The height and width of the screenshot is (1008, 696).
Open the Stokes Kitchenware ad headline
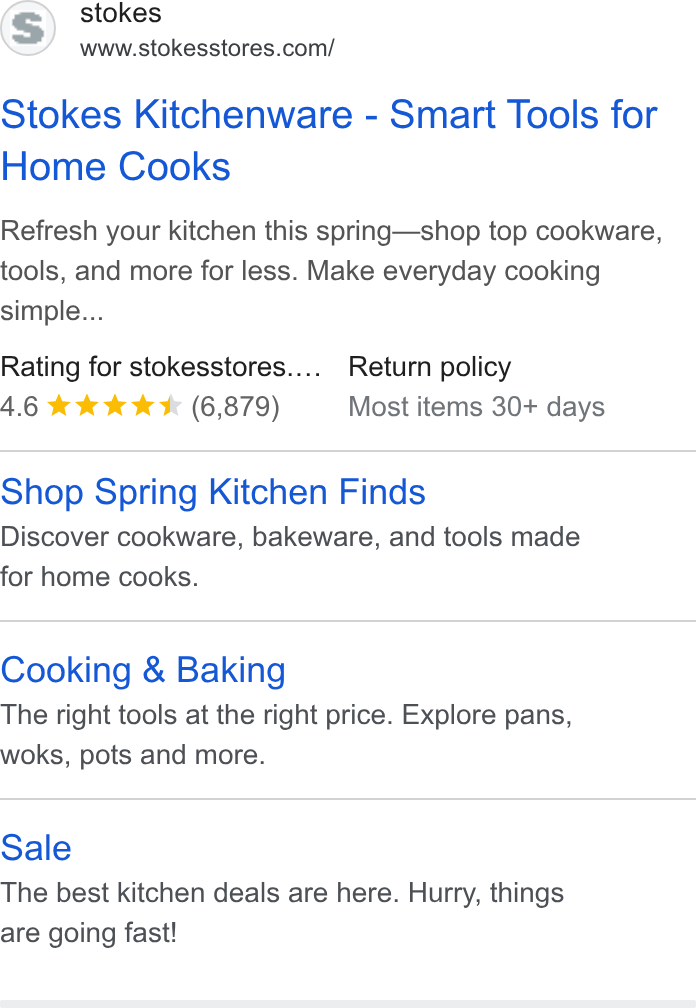point(329,140)
